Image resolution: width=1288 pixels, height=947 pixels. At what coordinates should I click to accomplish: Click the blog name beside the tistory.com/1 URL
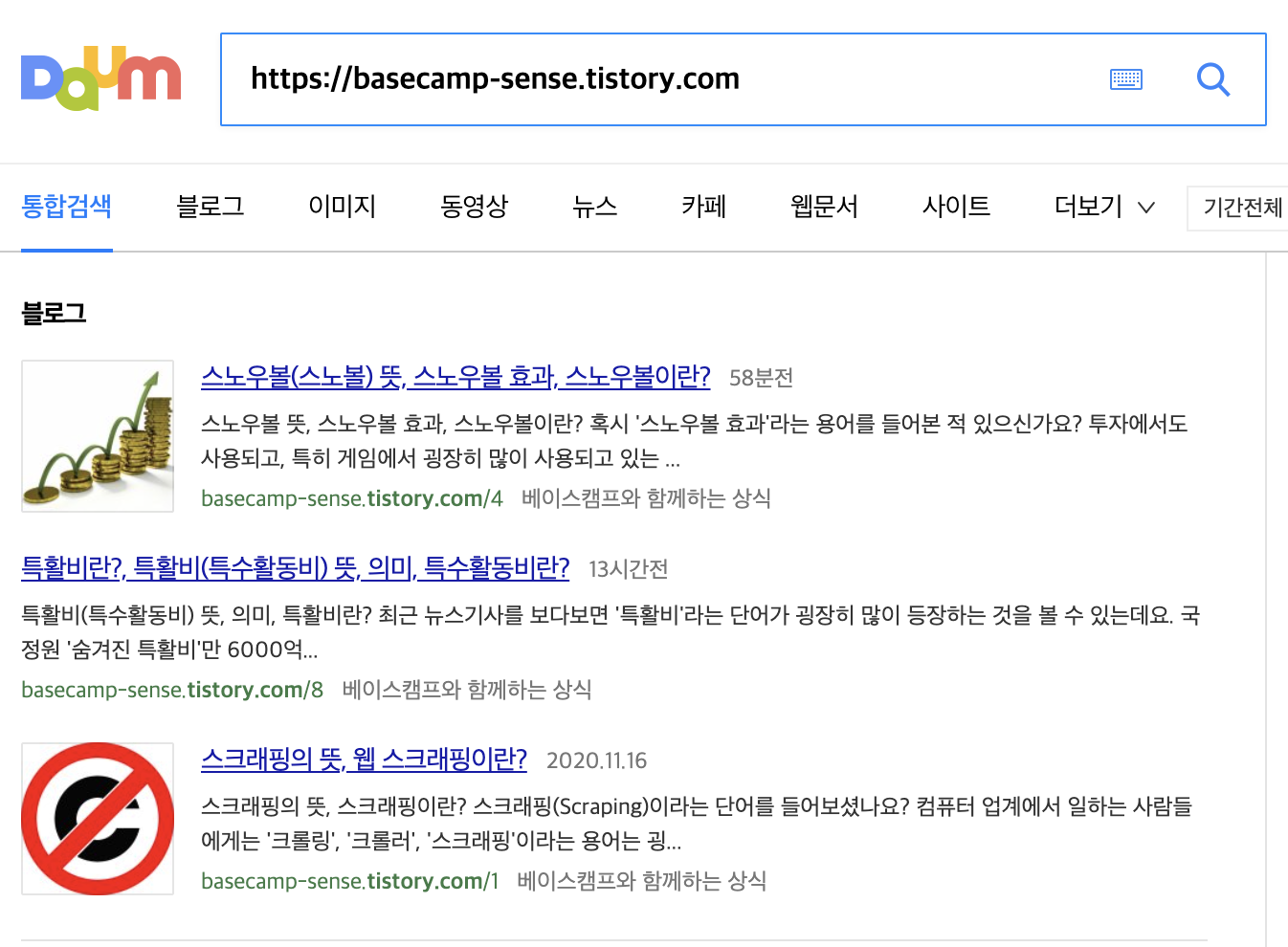click(x=642, y=881)
